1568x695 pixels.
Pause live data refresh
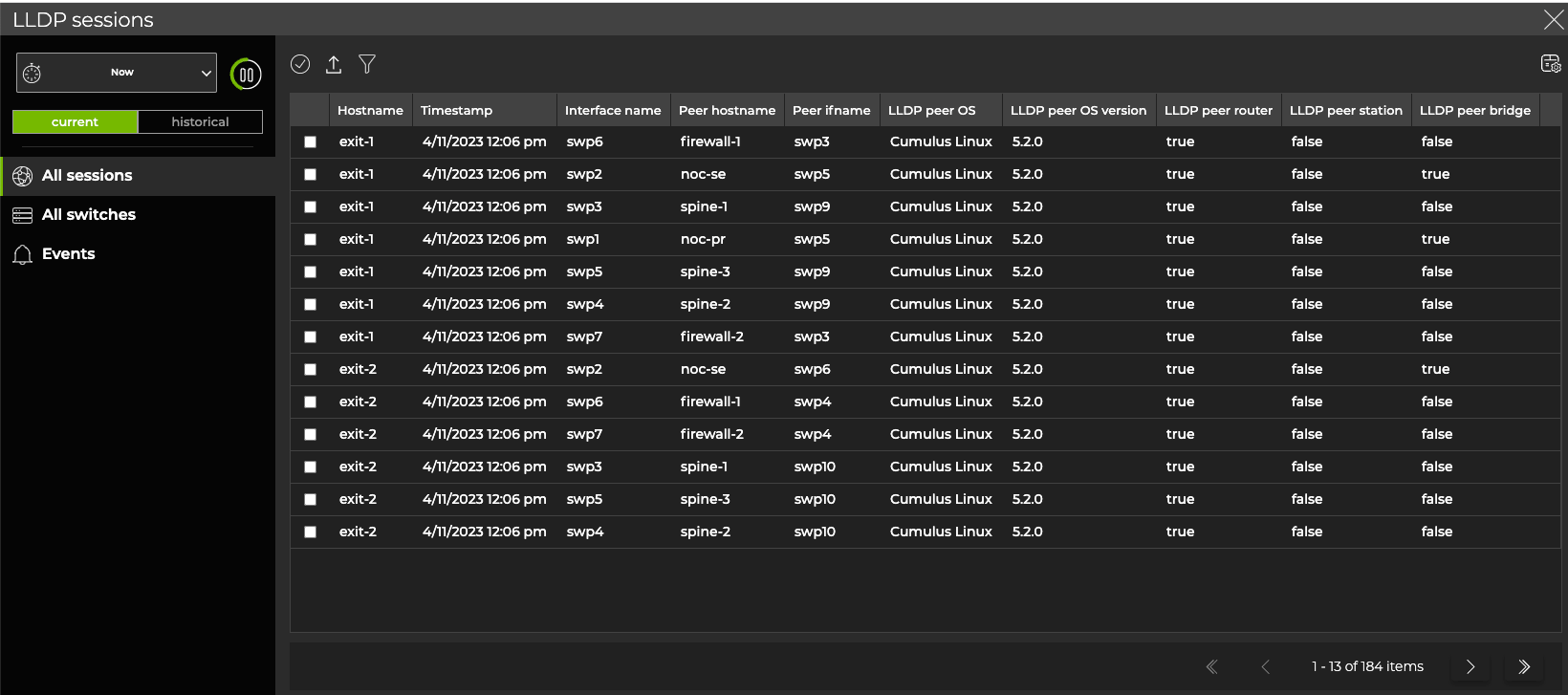tap(246, 74)
